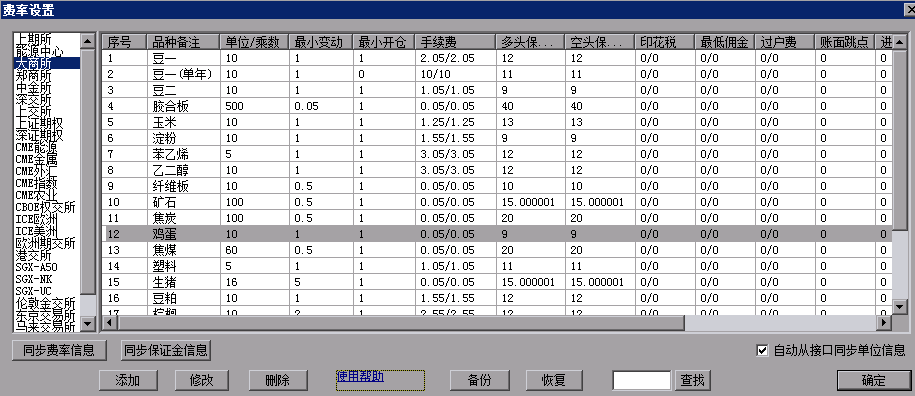915x396 pixels.
Task: Select the 胶合板 row in the table
Action: click(x=497, y=106)
